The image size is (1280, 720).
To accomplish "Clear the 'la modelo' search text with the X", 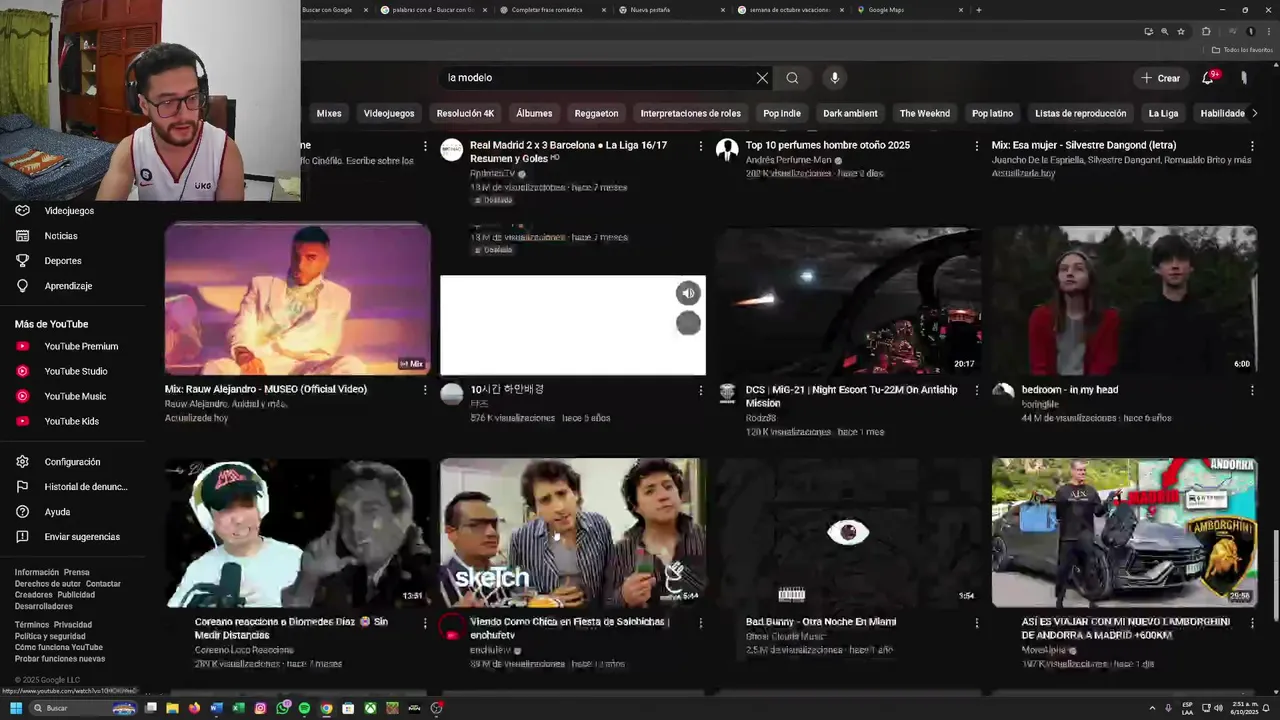I will coord(762,78).
